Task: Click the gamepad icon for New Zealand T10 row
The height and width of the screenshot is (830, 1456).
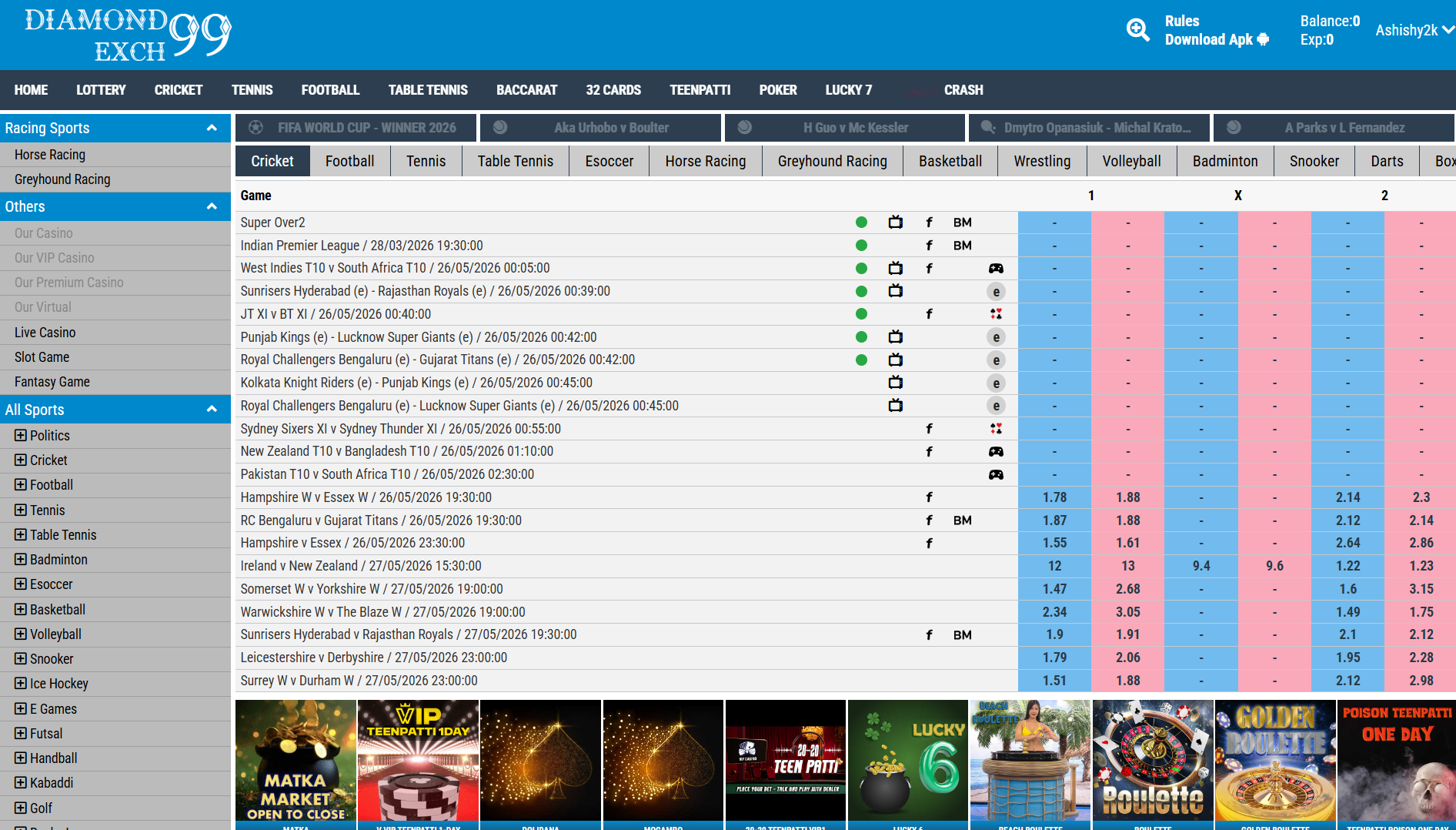Action: click(x=996, y=451)
